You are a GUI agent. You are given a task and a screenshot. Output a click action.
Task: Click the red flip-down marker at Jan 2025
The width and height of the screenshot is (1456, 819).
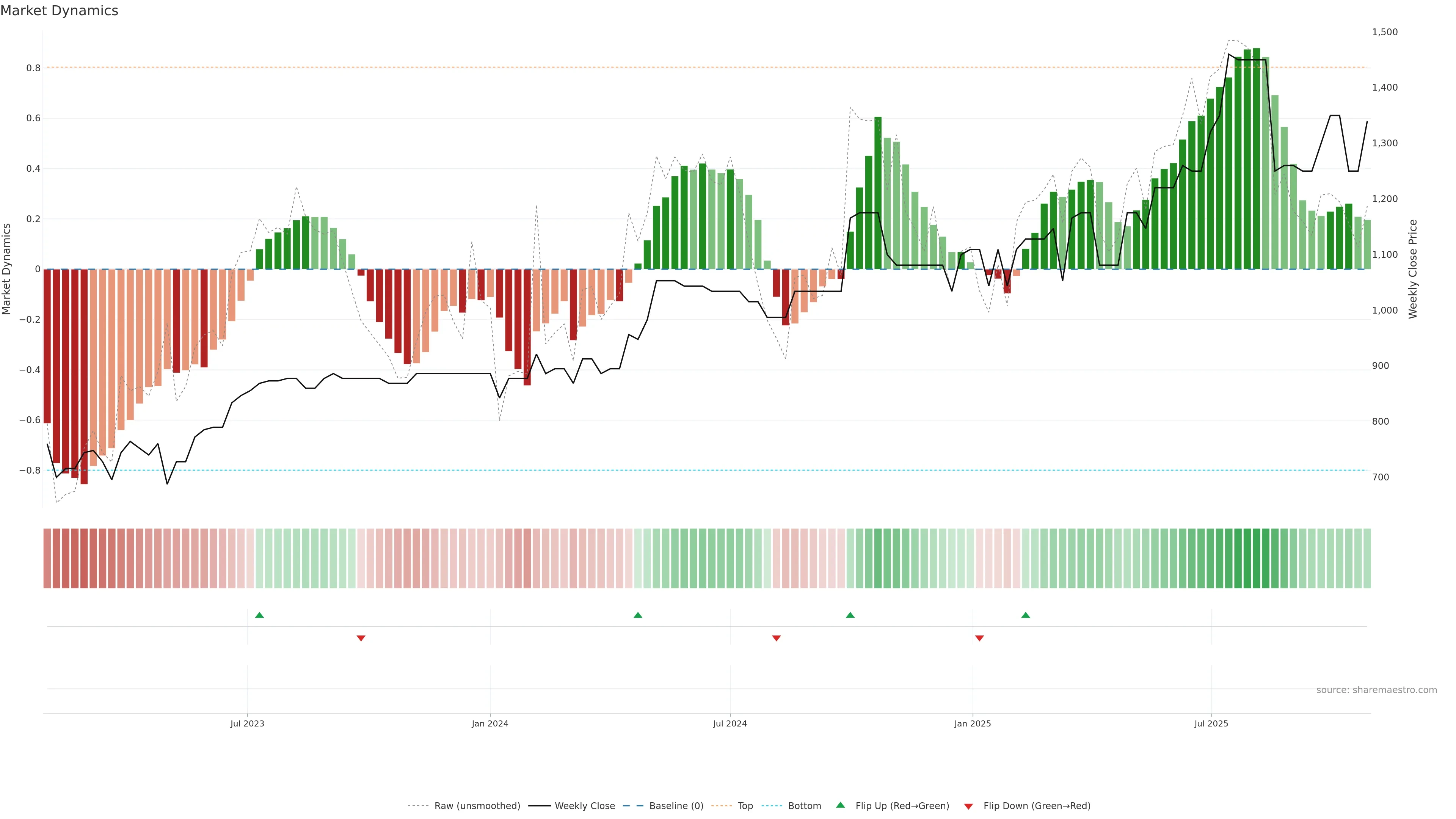979,638
